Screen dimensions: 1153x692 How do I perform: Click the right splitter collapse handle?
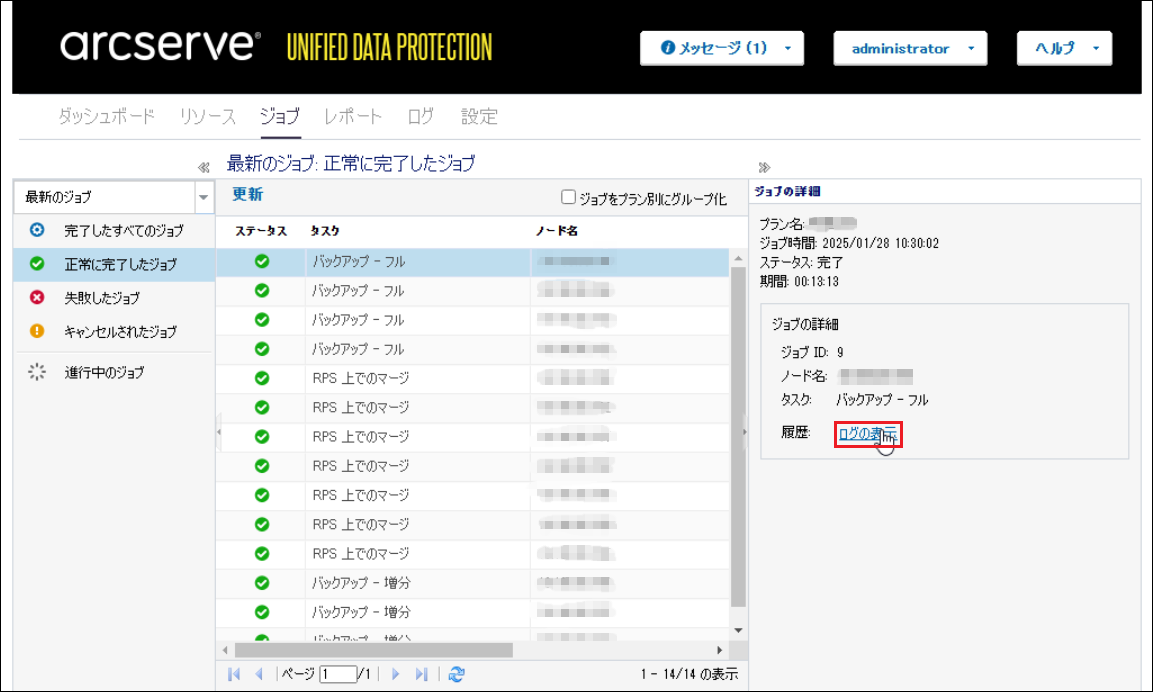click(x=745, y=432)
